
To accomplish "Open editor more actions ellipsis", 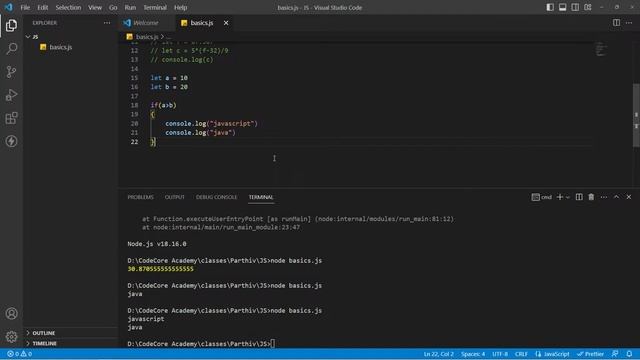I will click(x=629, y=23).
